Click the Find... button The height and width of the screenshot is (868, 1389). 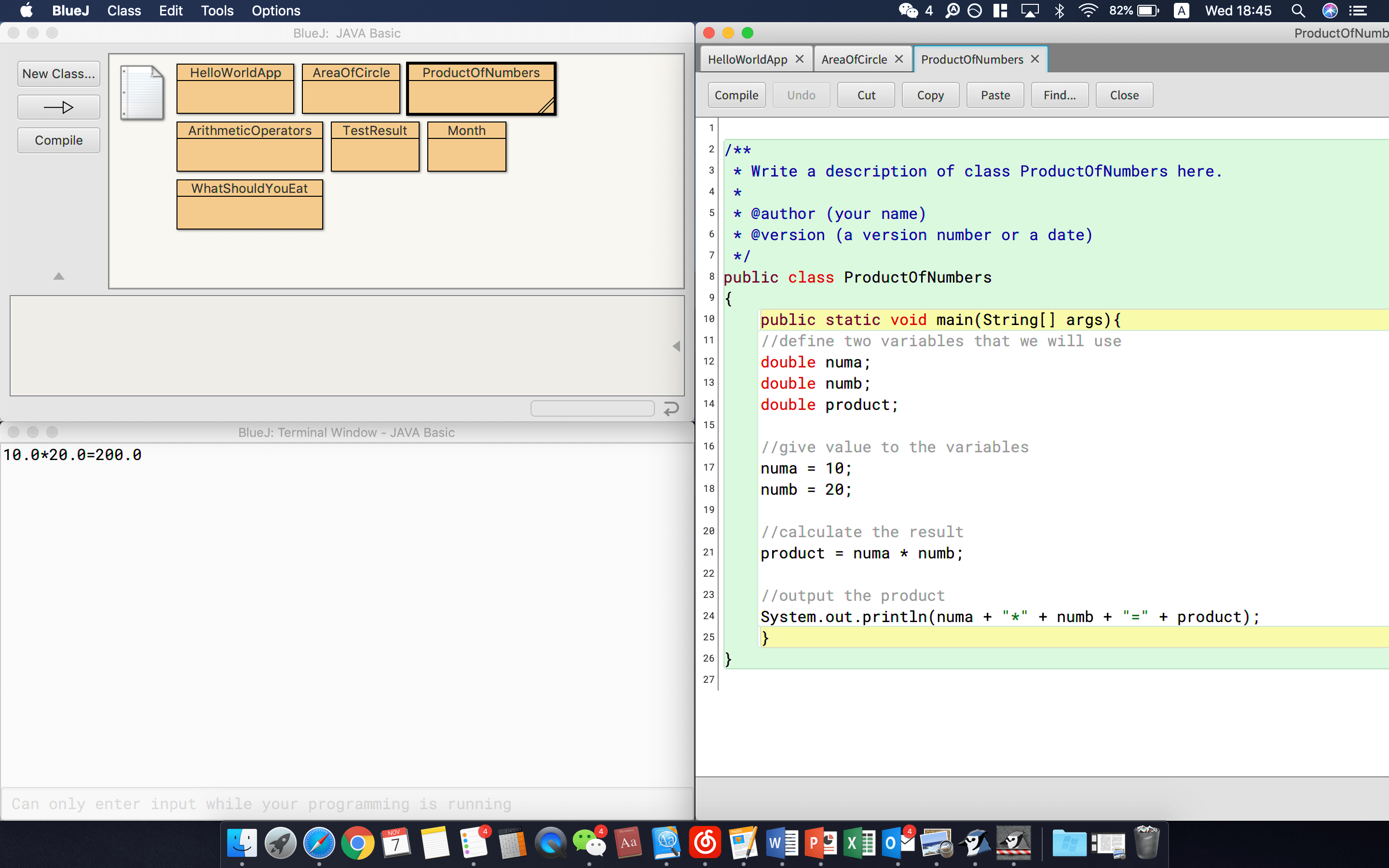point(1059,95)
